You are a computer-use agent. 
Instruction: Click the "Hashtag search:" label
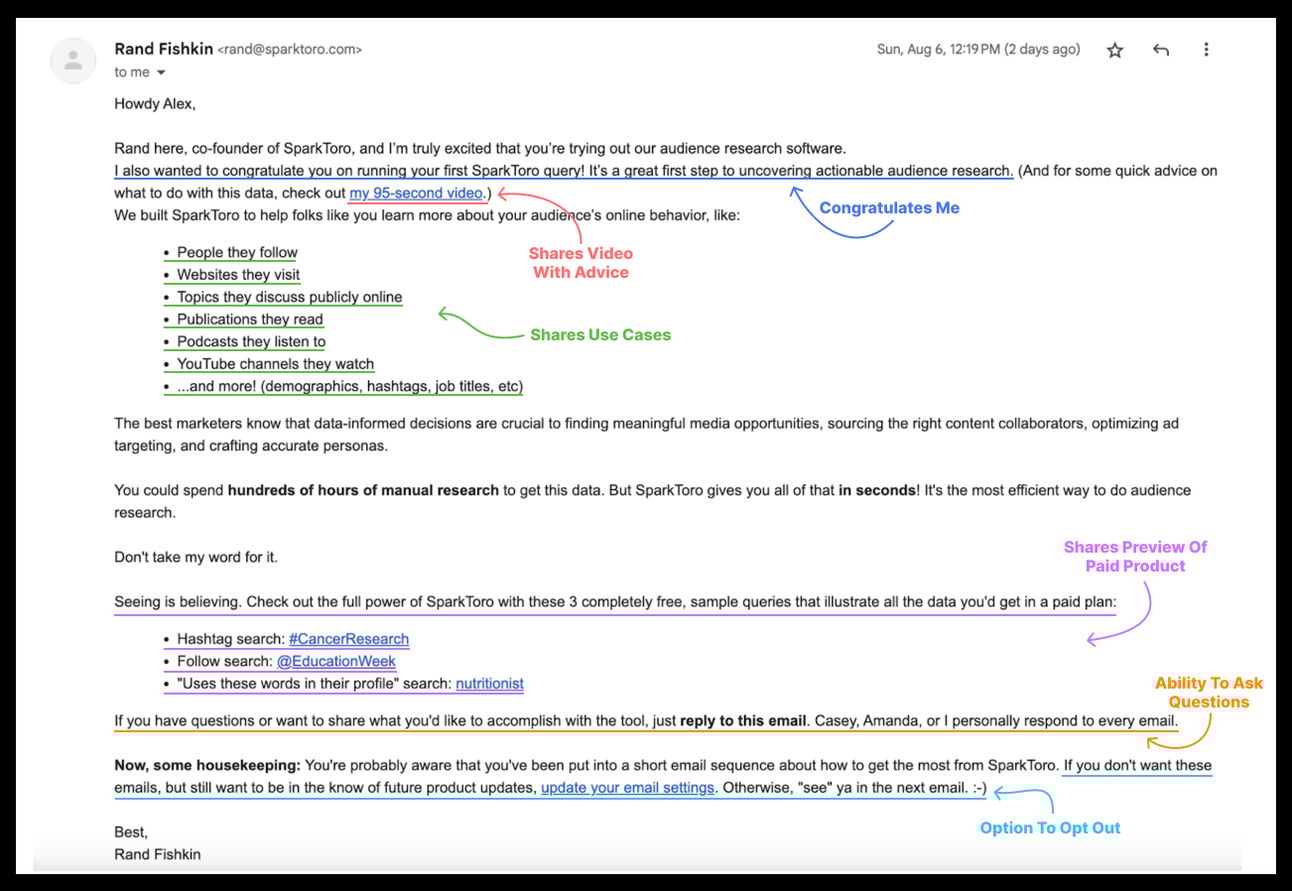[x=231, y=639]
